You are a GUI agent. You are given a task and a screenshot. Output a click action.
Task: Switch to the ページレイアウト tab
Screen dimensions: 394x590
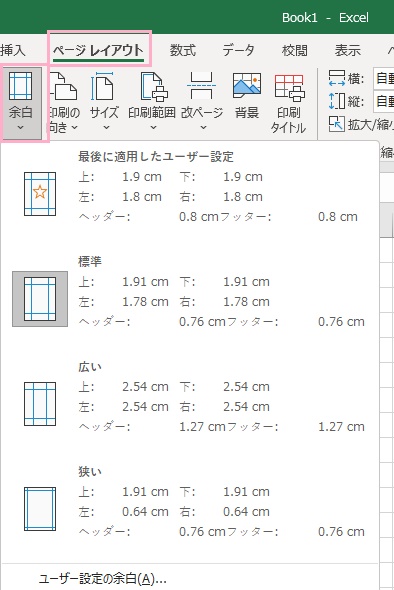(x=99, y=50)
